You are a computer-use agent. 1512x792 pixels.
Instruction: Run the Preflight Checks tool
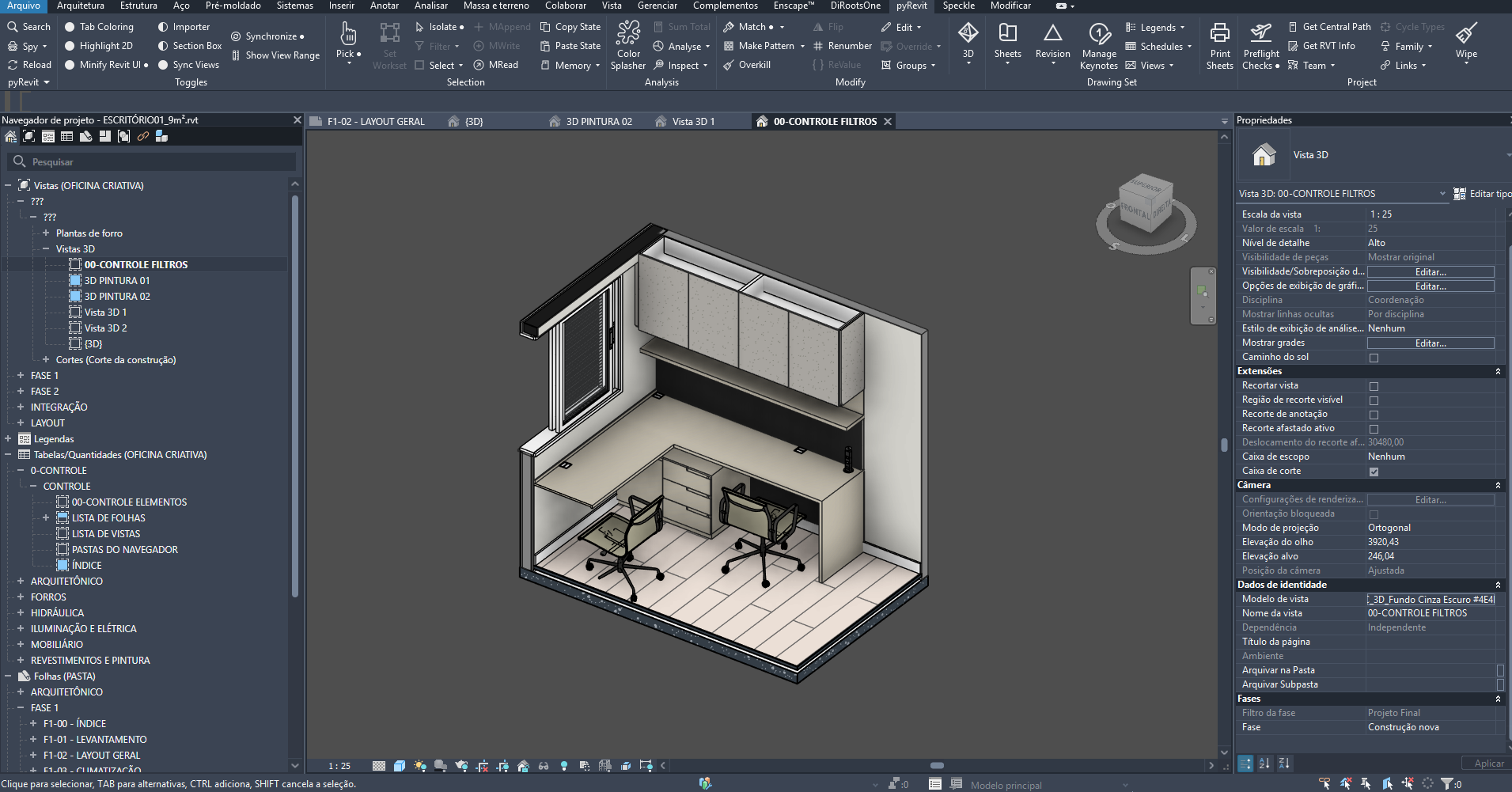pyautogui.click(x=1260, y=45)
